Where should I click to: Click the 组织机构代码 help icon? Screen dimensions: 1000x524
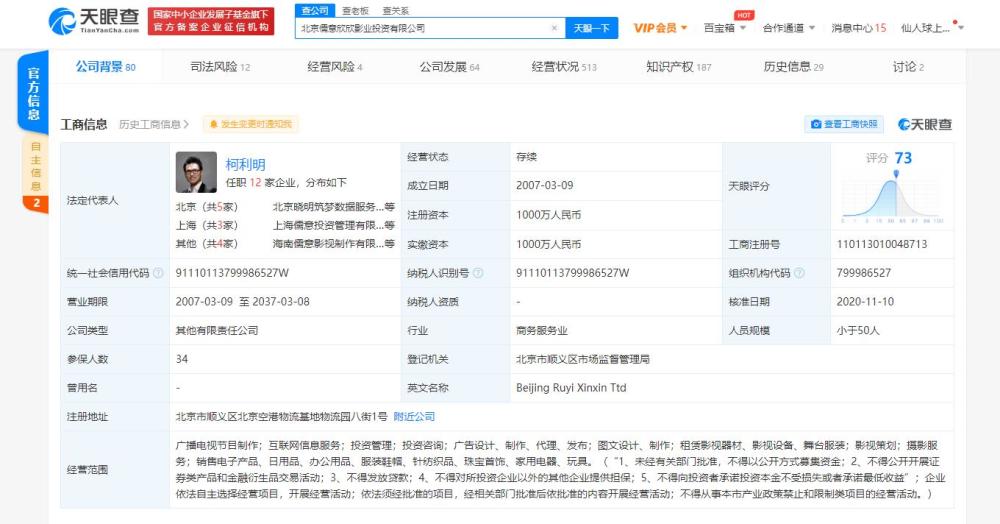(799, 273)
